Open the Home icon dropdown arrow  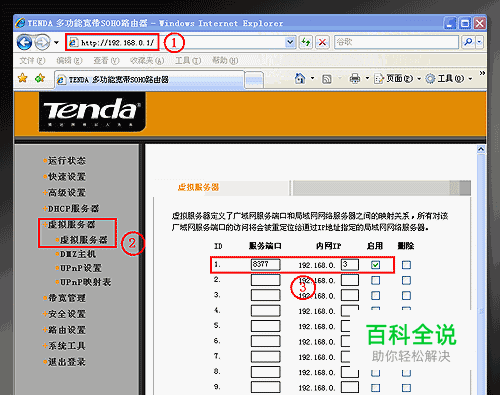(x=312, y=79)
